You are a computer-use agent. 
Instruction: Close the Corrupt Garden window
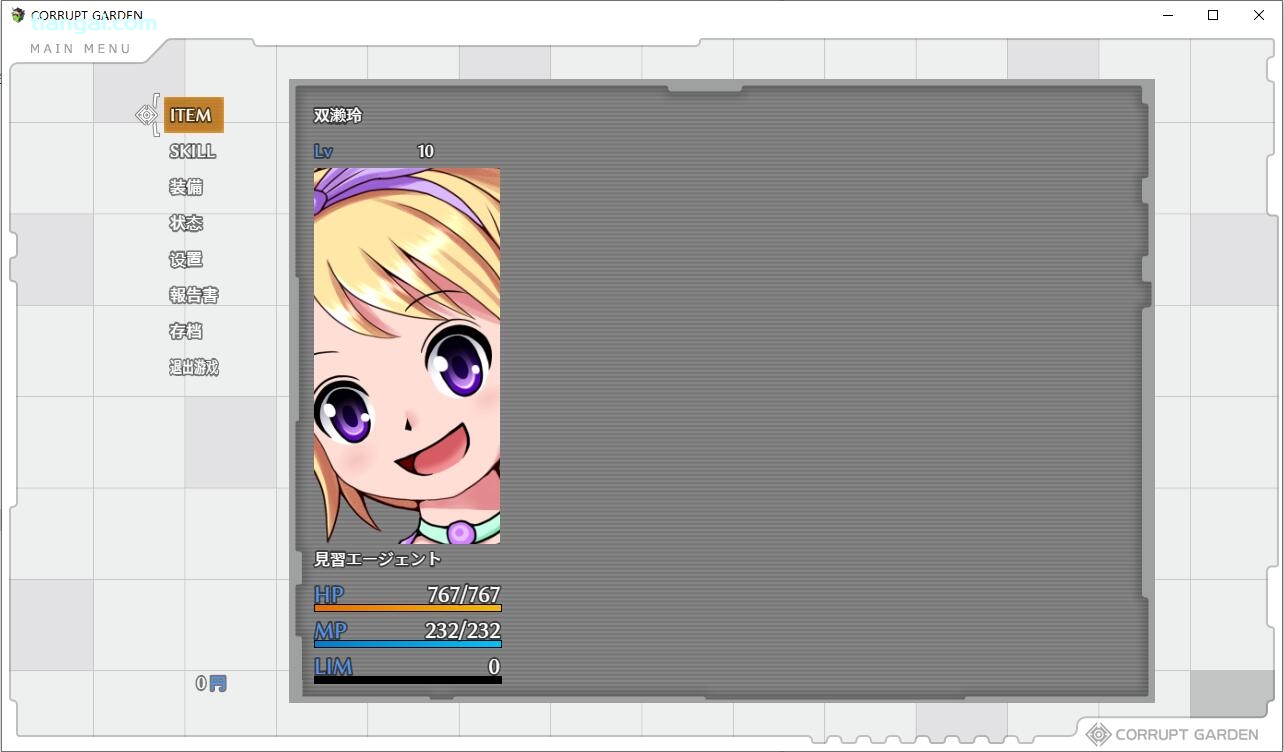1259,16
